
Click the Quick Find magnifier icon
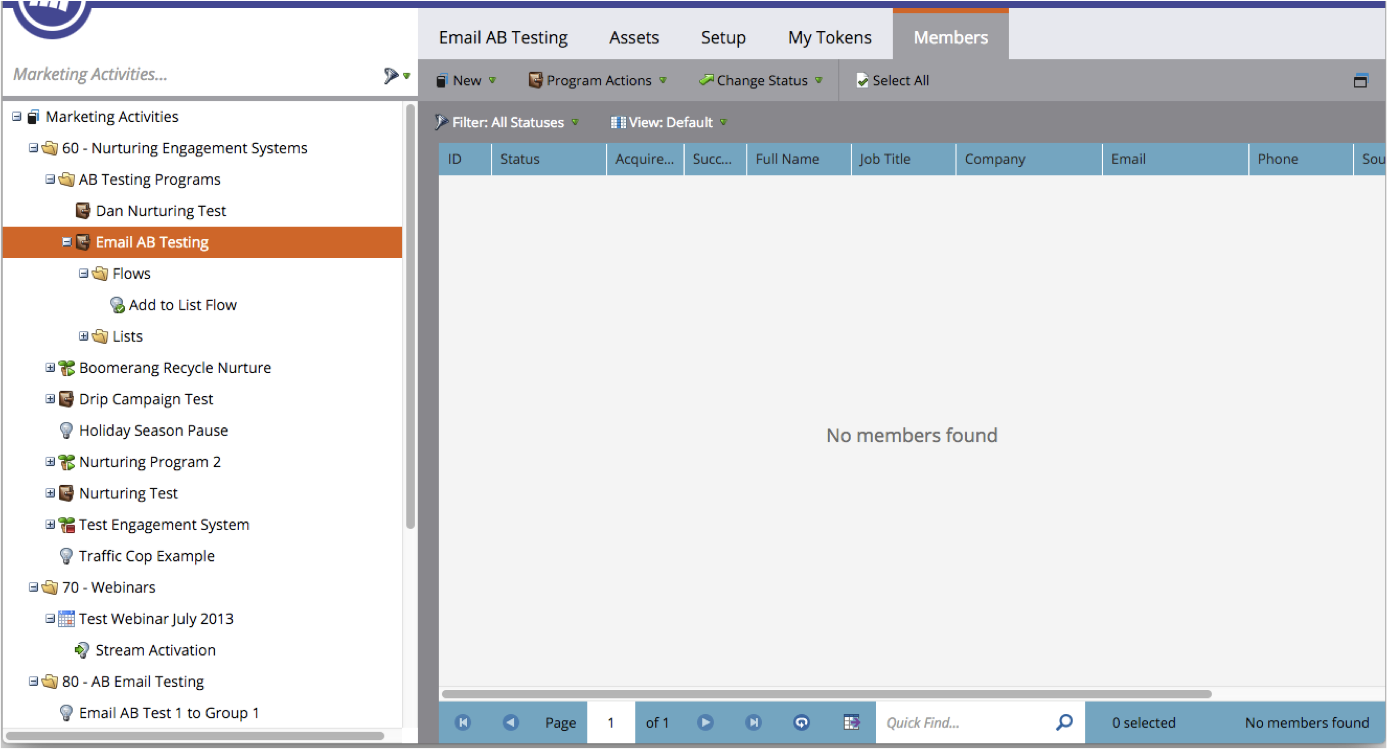(1064, 722)
